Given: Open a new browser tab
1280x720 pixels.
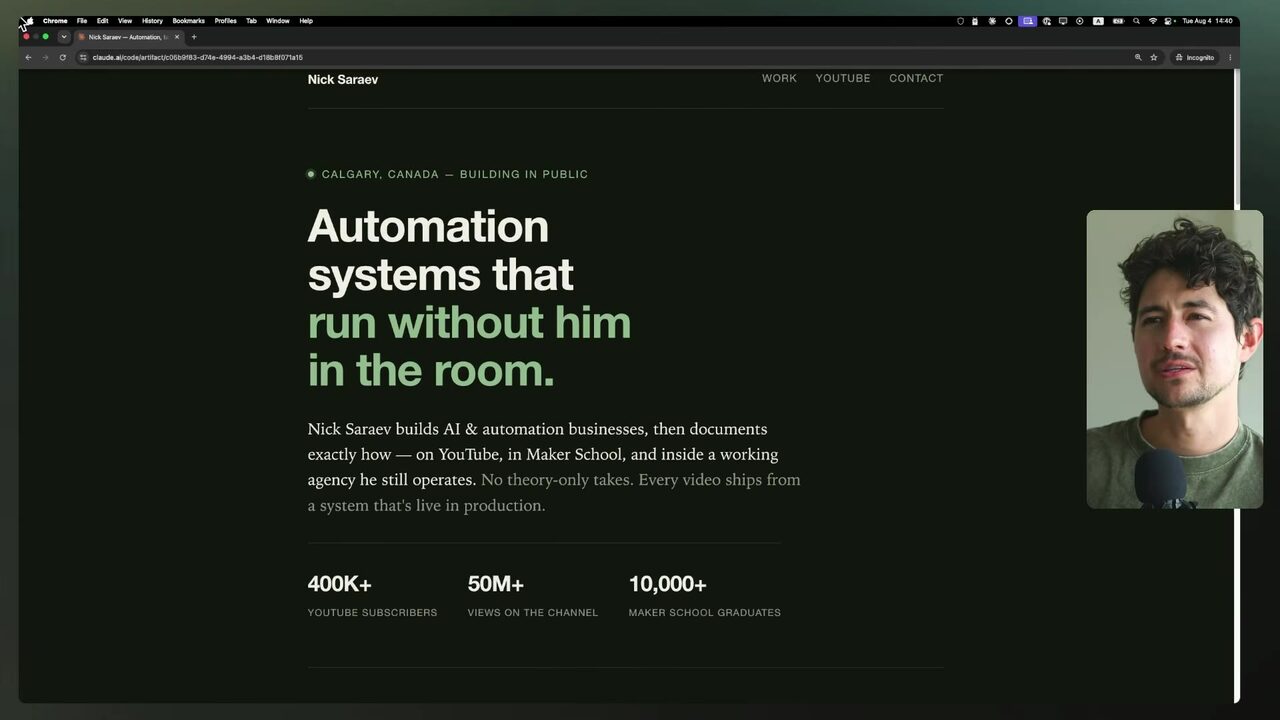Looking at the screenshot, I should point(194,37).
